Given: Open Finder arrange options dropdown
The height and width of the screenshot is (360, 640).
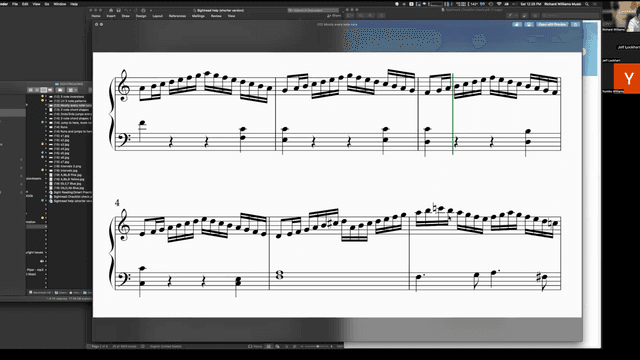Looking at the screenshot, I should pyautogui.click(x=72, y=90).
